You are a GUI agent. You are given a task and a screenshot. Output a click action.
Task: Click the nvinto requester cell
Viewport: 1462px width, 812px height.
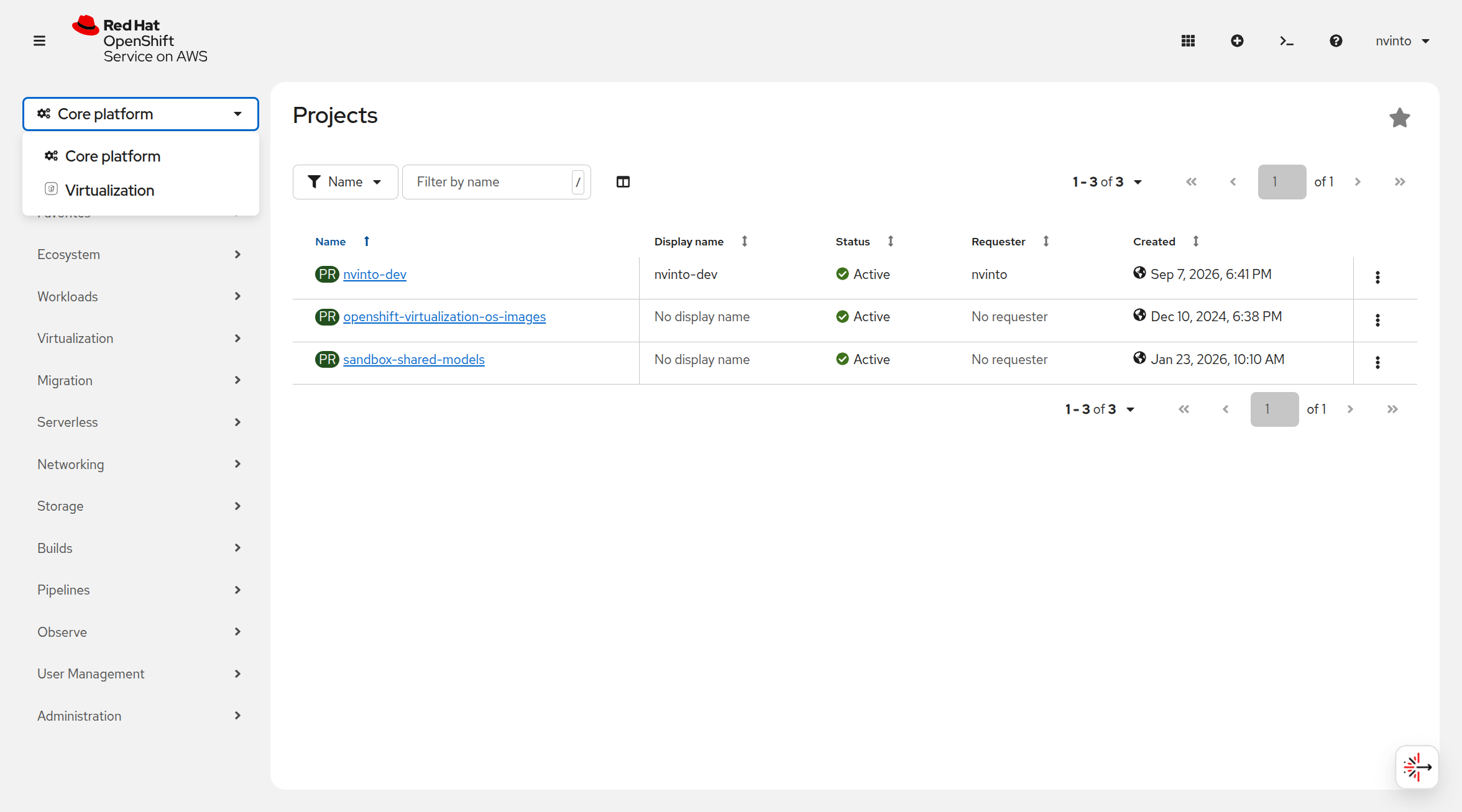pos(989,275)
